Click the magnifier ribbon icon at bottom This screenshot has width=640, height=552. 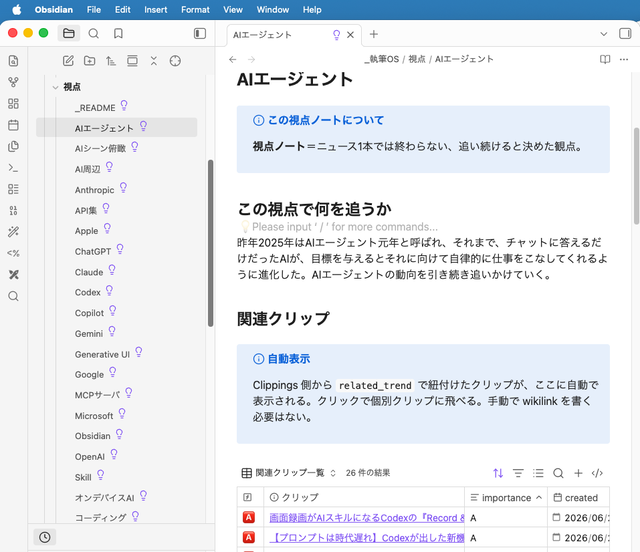tap(13, 296)
